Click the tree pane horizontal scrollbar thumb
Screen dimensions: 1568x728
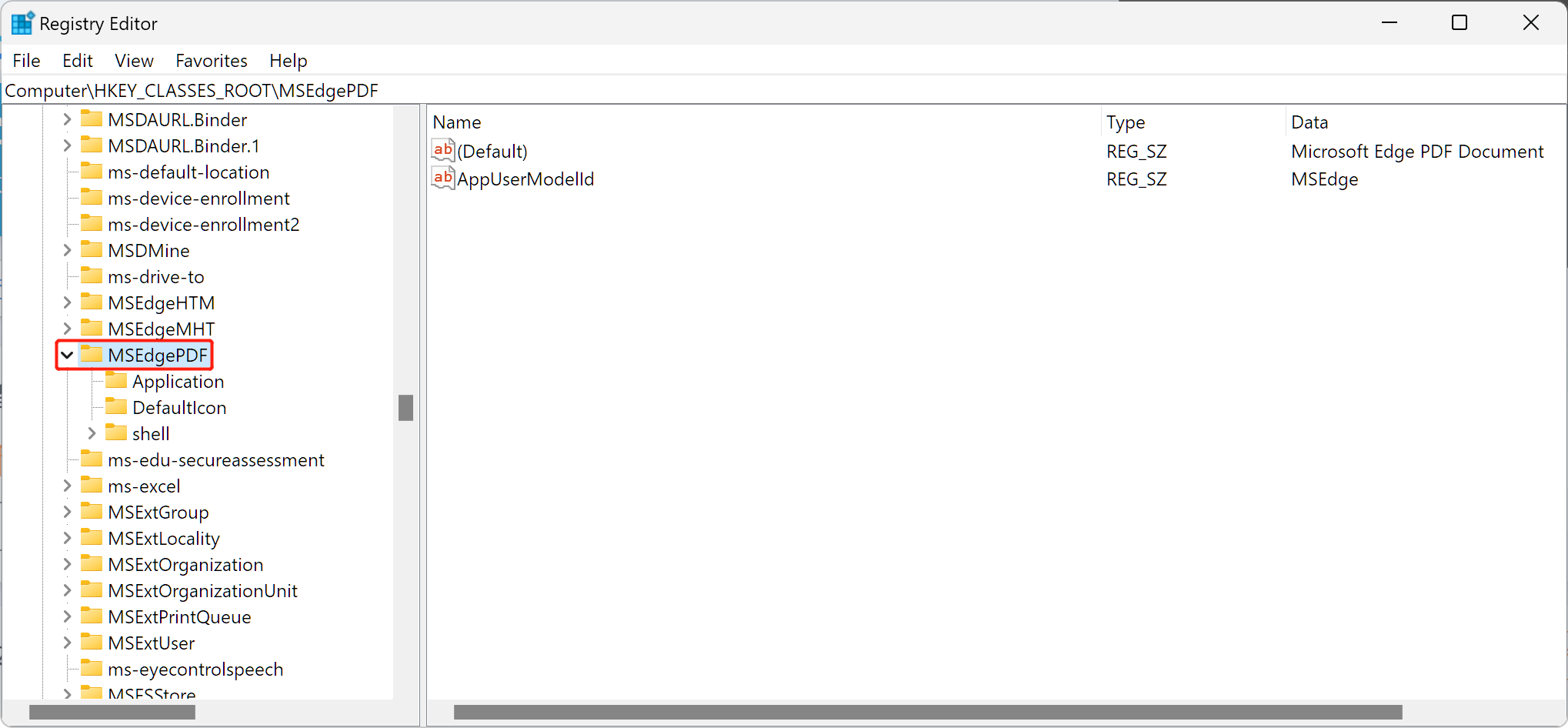[112, 713]
